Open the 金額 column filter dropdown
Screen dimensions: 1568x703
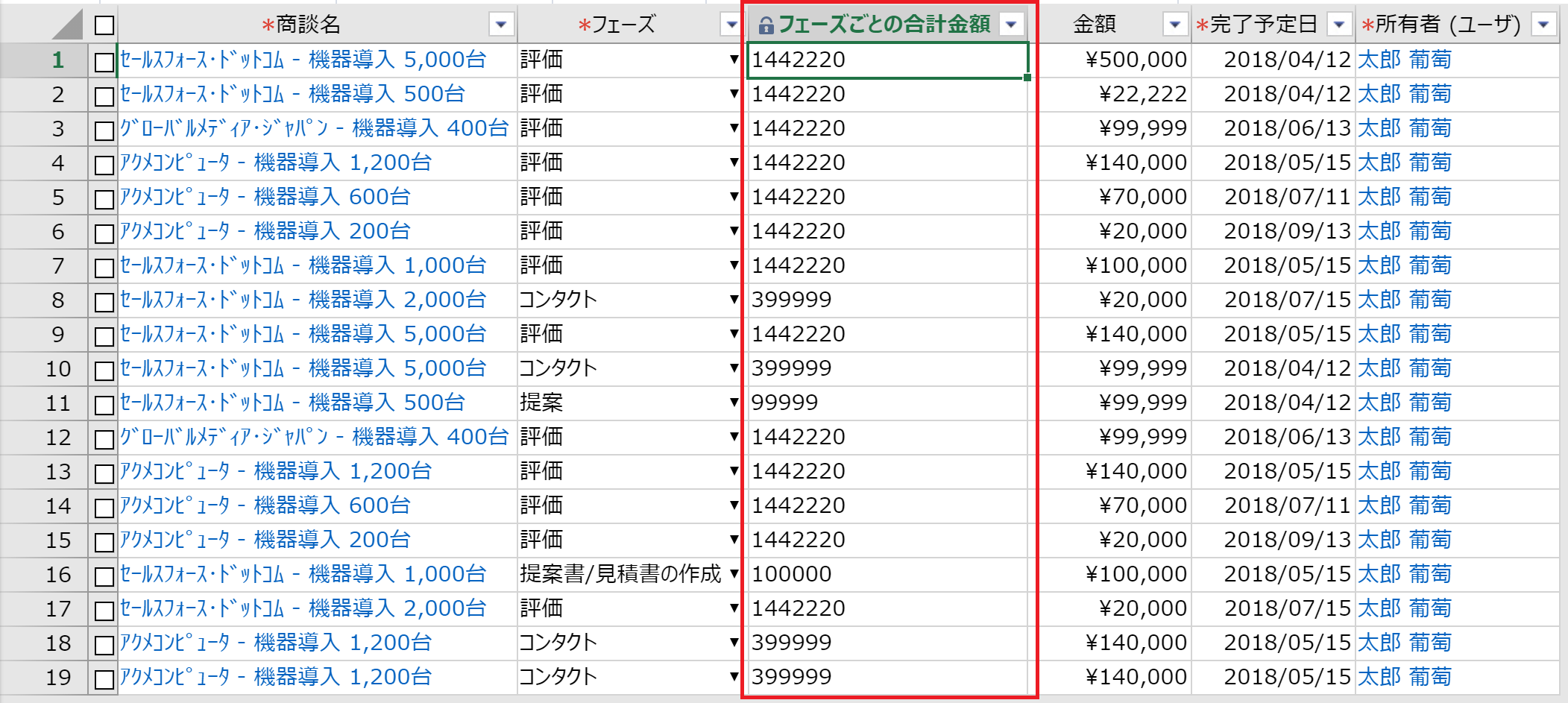click(1175, 25)
